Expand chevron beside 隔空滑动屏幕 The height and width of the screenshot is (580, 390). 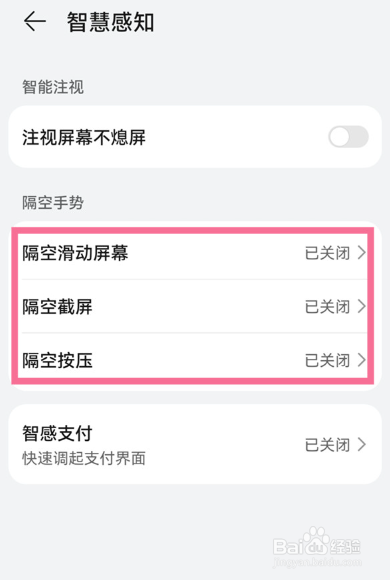(362, 253)
